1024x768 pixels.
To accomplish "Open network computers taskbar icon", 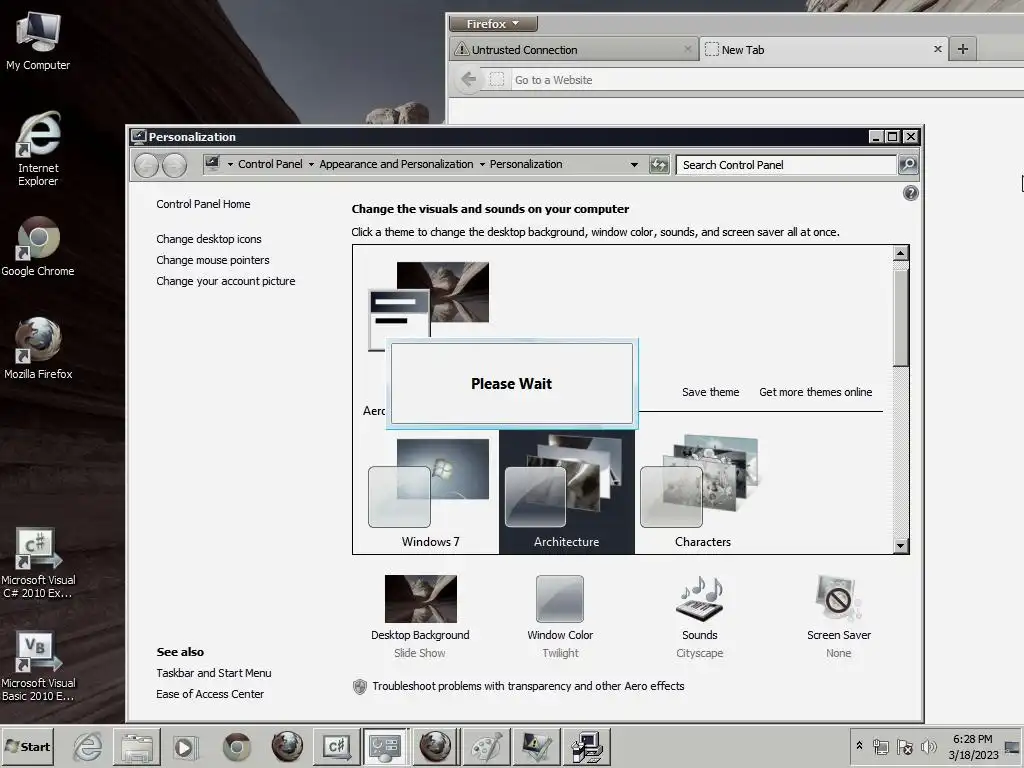I will (586, 746).
